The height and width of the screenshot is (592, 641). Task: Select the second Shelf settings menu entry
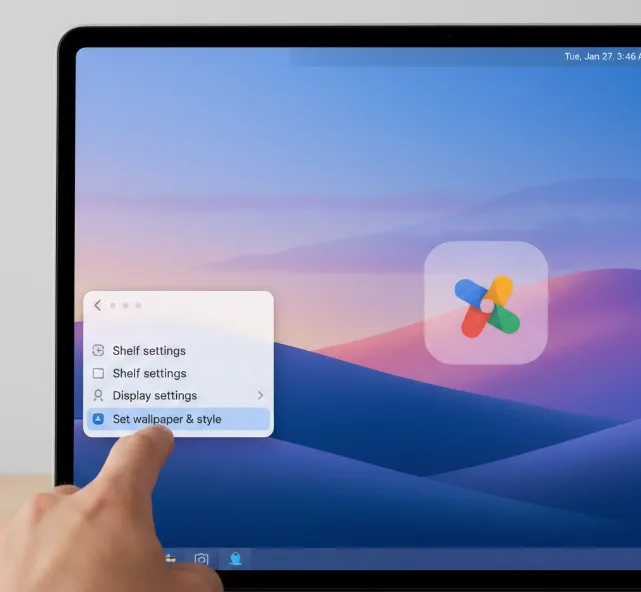click(149, 373)
